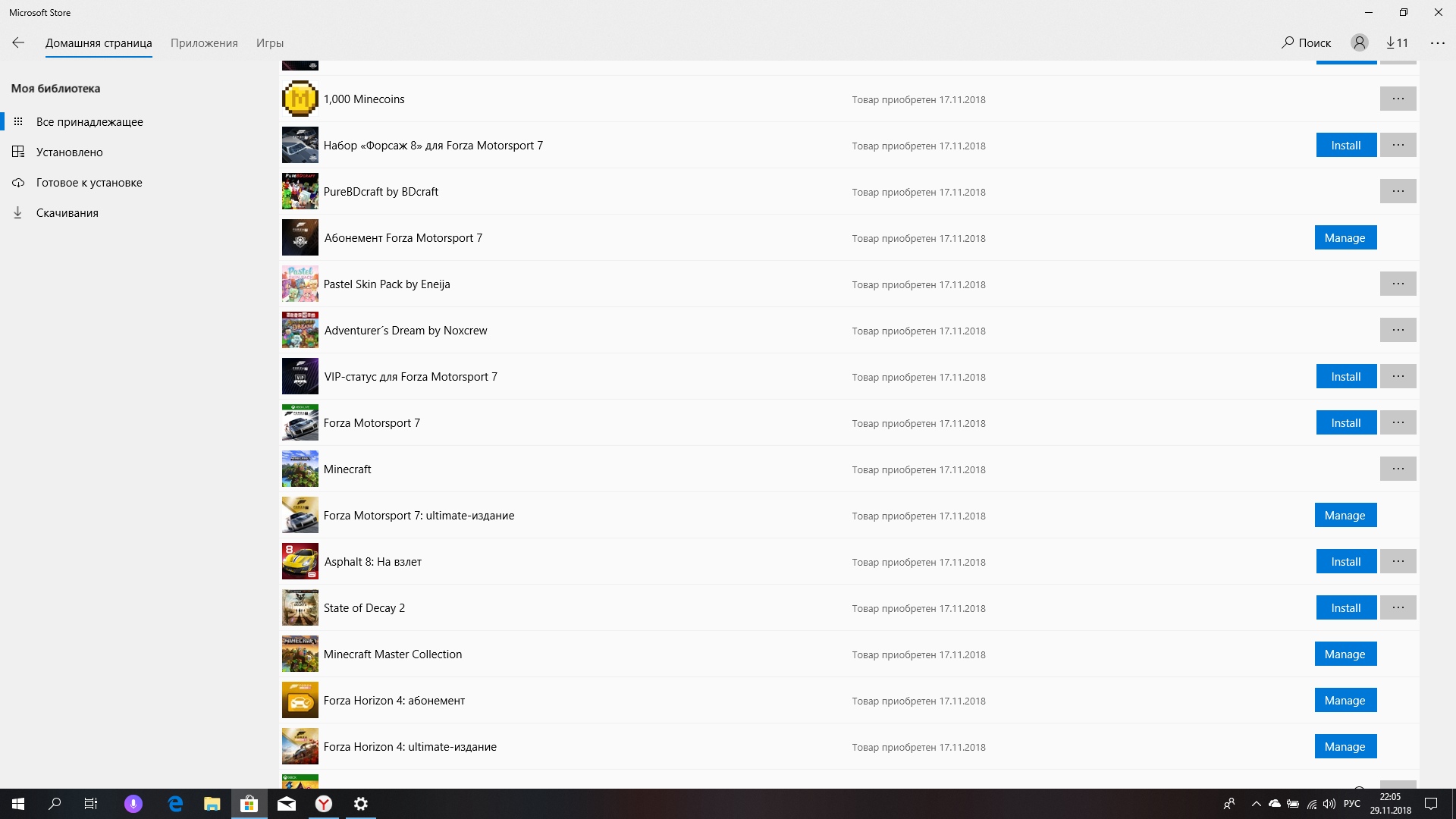Image resolution: width=1456 pixels, height=819 pixels.
Task: Open the Minecraft title text
Action: [347, 469]
